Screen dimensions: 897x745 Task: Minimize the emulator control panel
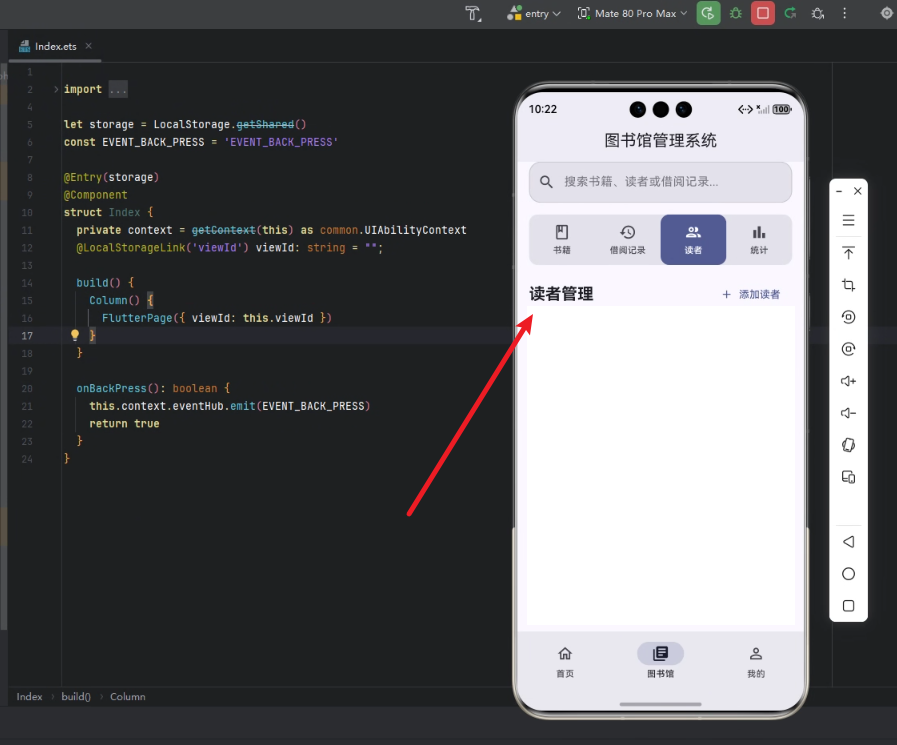[x=839, y=191]
